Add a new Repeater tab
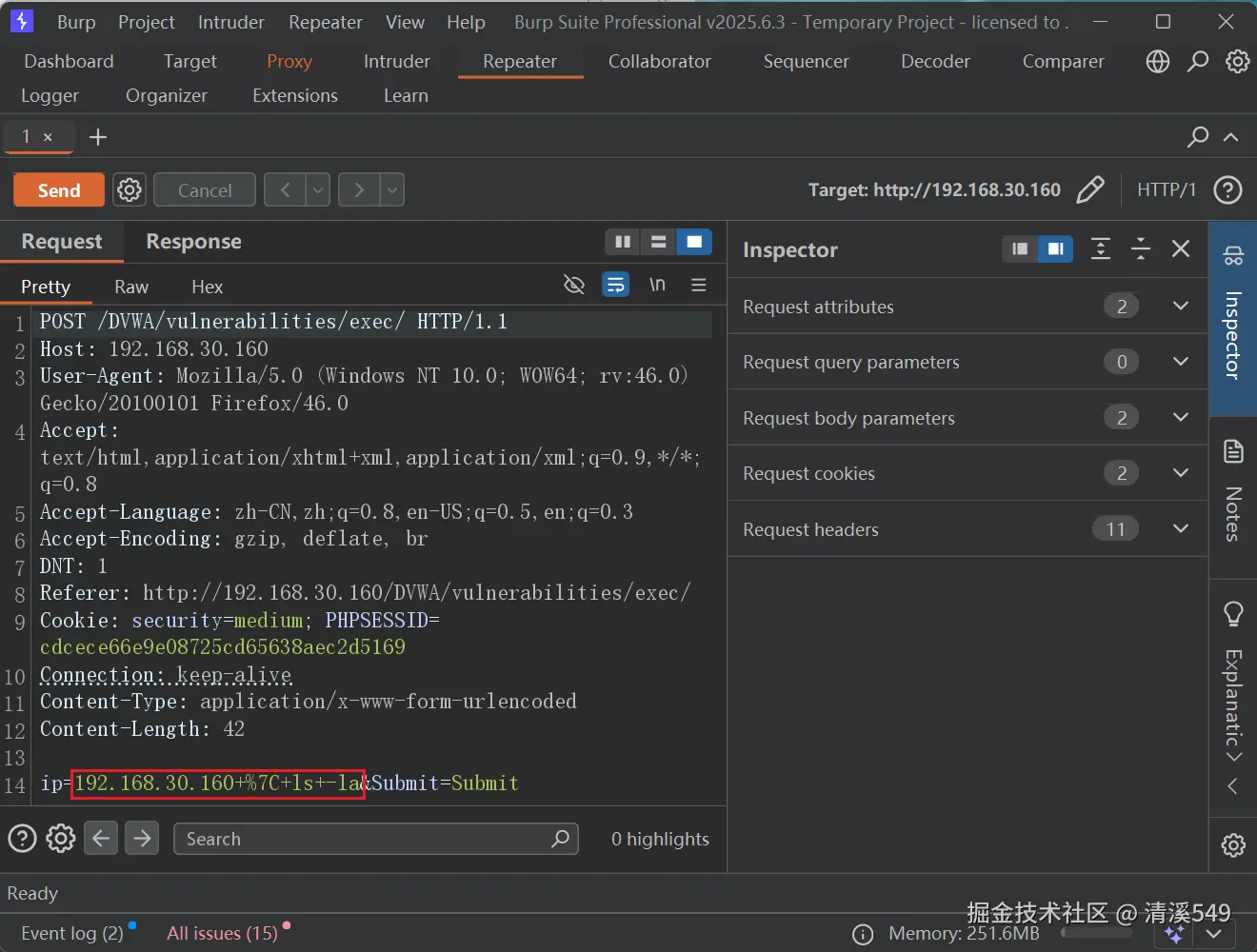This screenshot has width=1257, height=952. 97,137
